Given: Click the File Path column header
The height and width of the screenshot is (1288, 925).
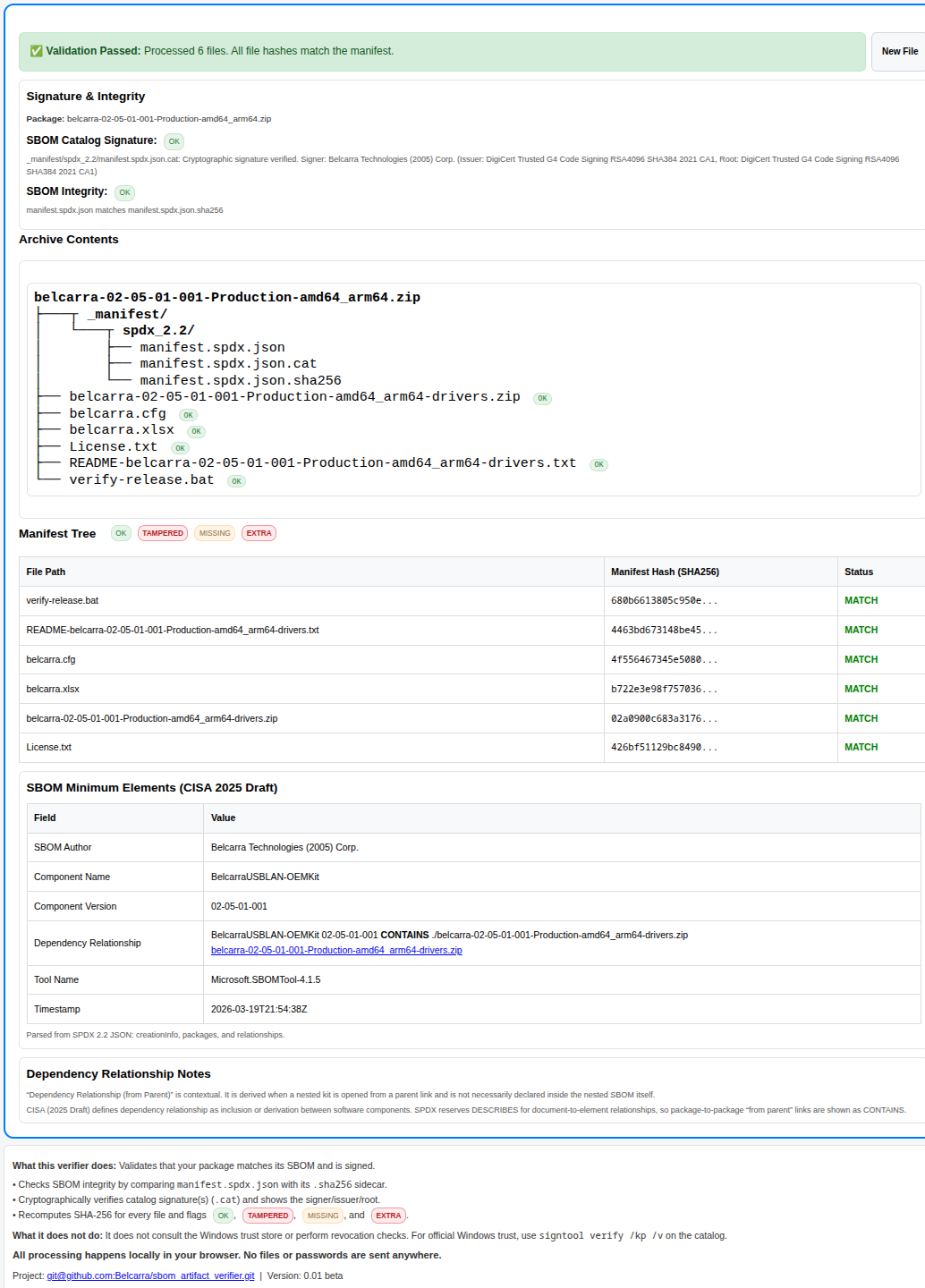Looking at the screenshot, I should point(46,572).
